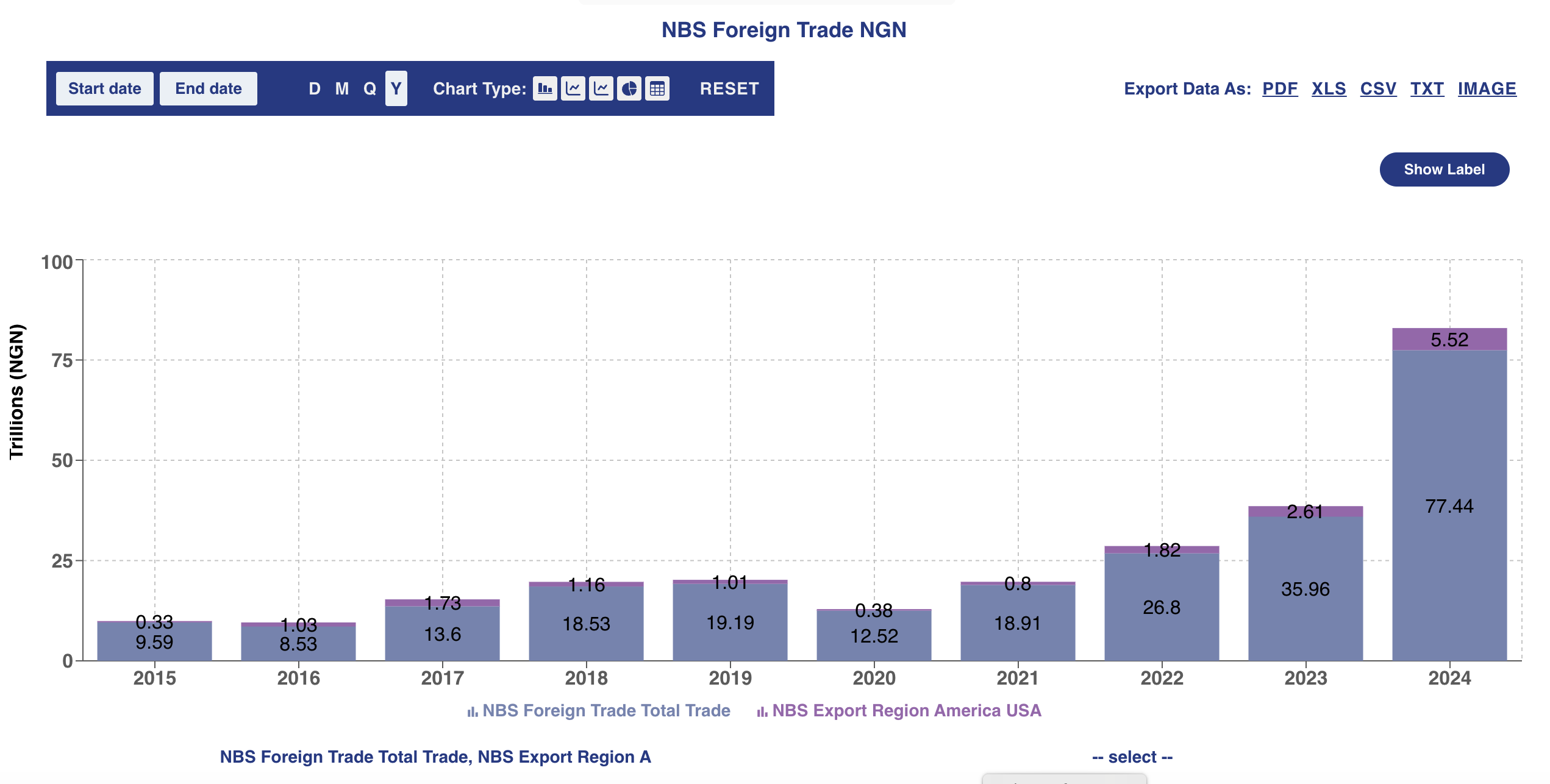Select the table view chart type icon
The height and width of the screenshot is (784, 1550).
coord(657,89)
